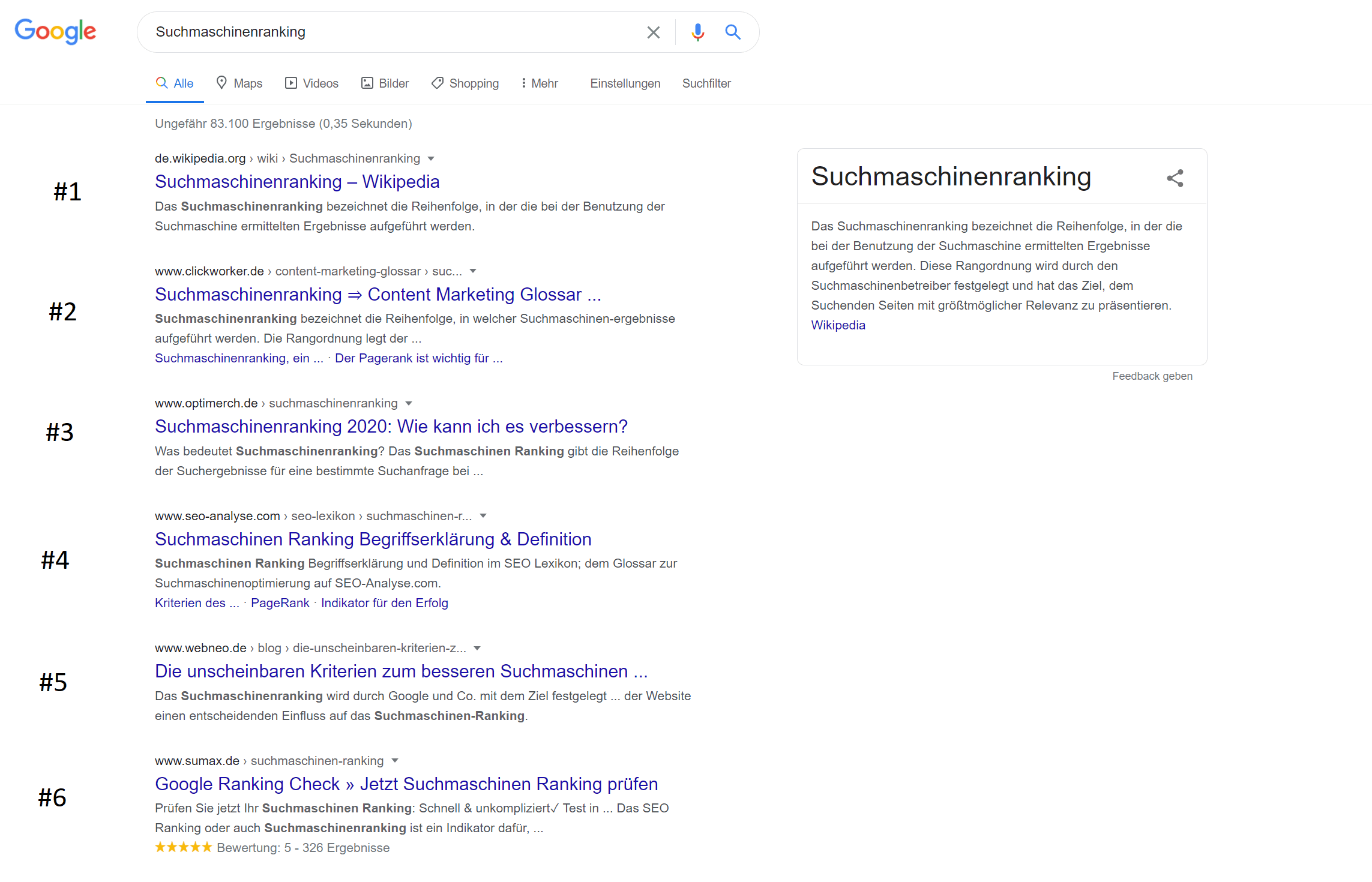The width and height of the screenshot is (1372, 882).
Task: Open sitelink 'Indikator für den Erfolg'
Action: tap(385, 603)
